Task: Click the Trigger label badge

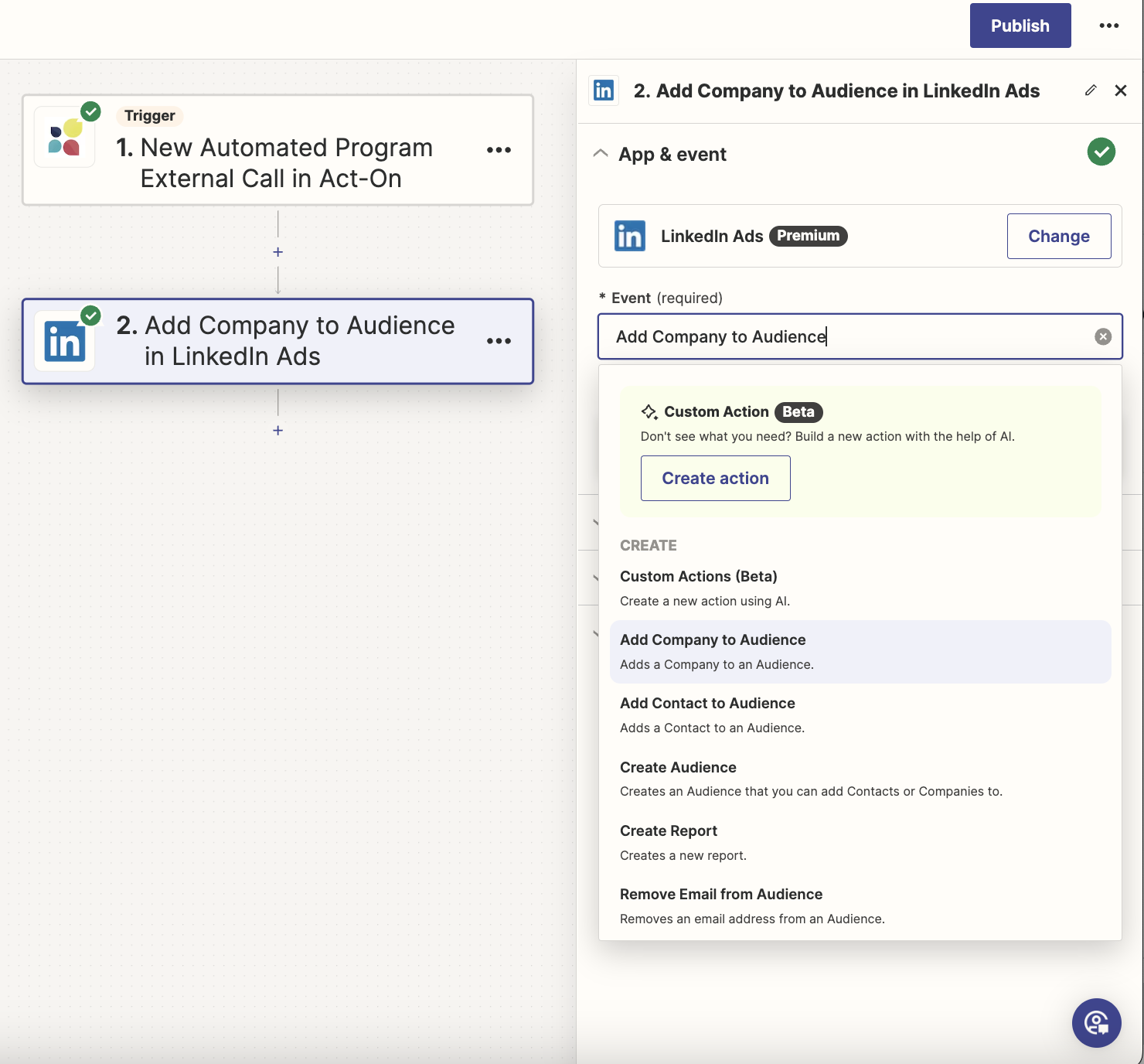Action: 150,116
